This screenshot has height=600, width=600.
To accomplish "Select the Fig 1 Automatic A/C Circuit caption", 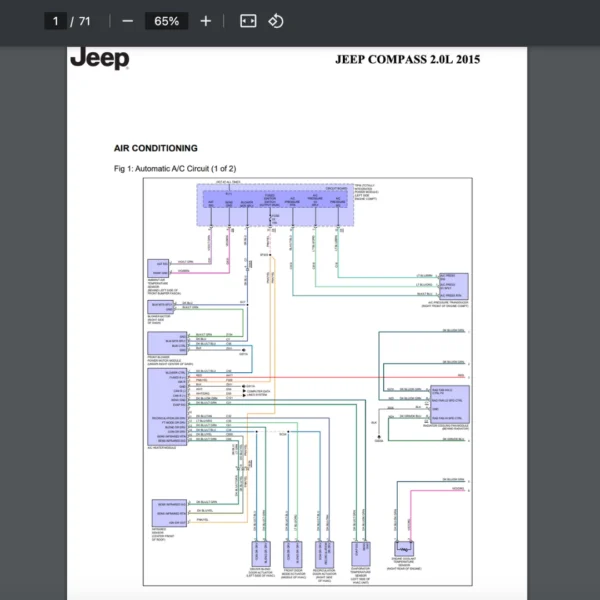I will 175,168.
